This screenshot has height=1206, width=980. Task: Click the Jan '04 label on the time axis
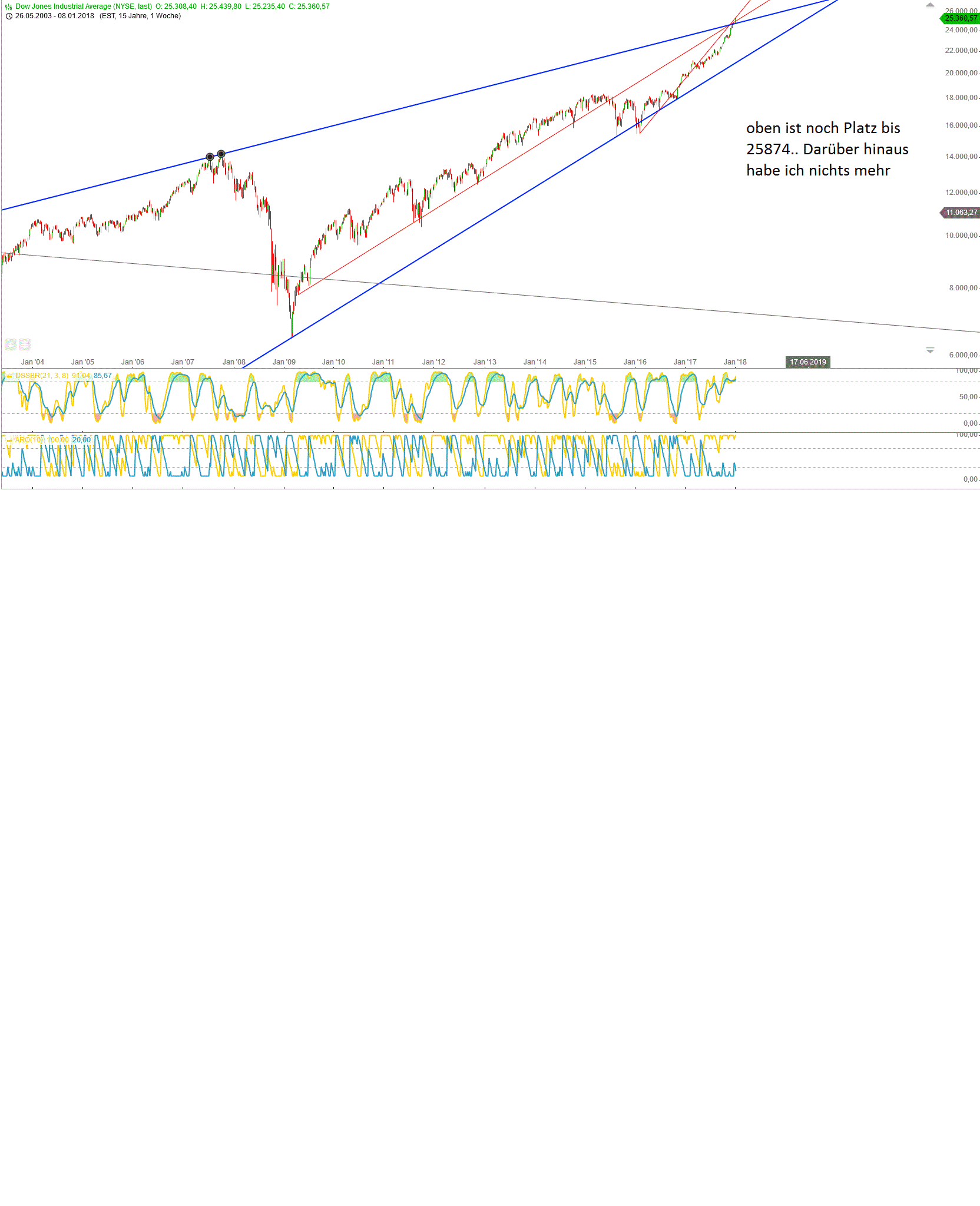[x=32, y=362]
